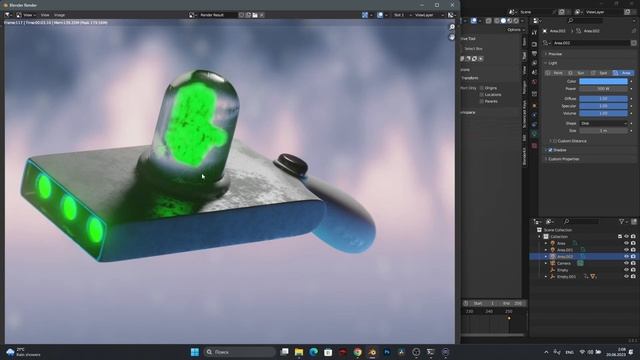Toggle the Locations checkbox

[482, 94]
